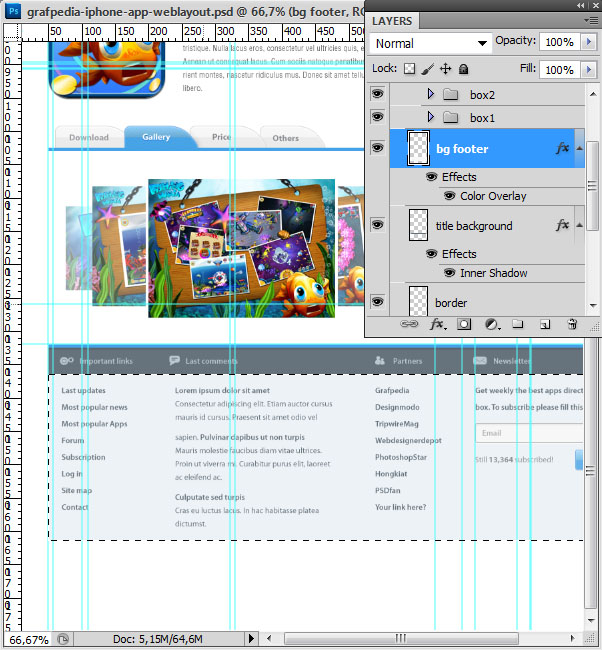This screenshot has height=650, width=602.
Task: Click box2 folder icon
Action: coord(450,95)
